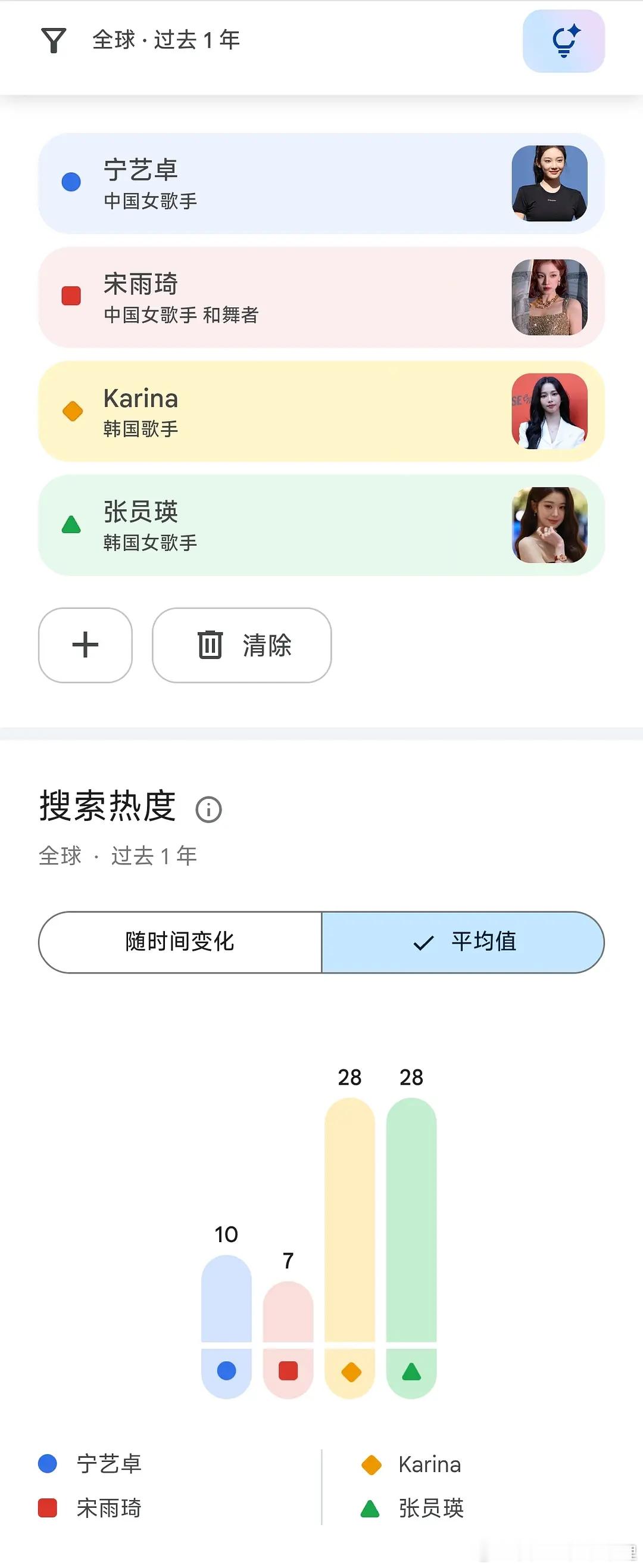Viewport: 643px width, 1568px height.
Task: Click the orange diamond under Karina's bar
Action: (x=351, y=1371)
